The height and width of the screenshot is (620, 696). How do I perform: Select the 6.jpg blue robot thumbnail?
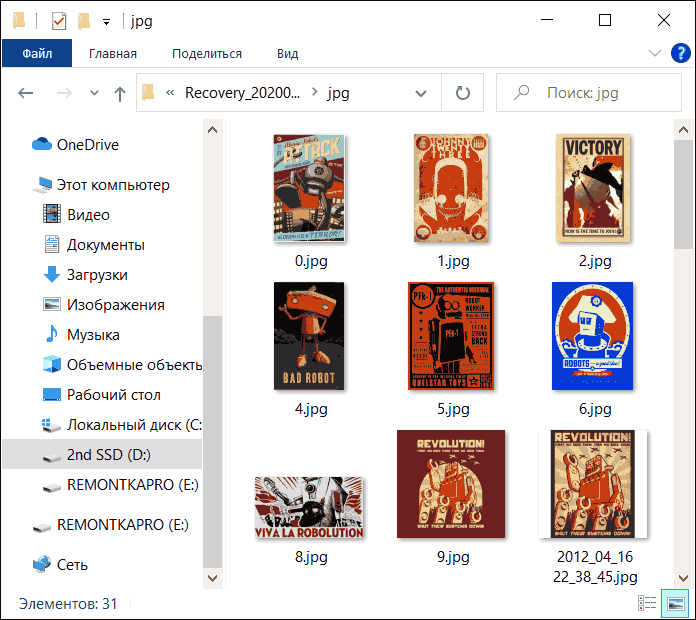coord(593,336)
